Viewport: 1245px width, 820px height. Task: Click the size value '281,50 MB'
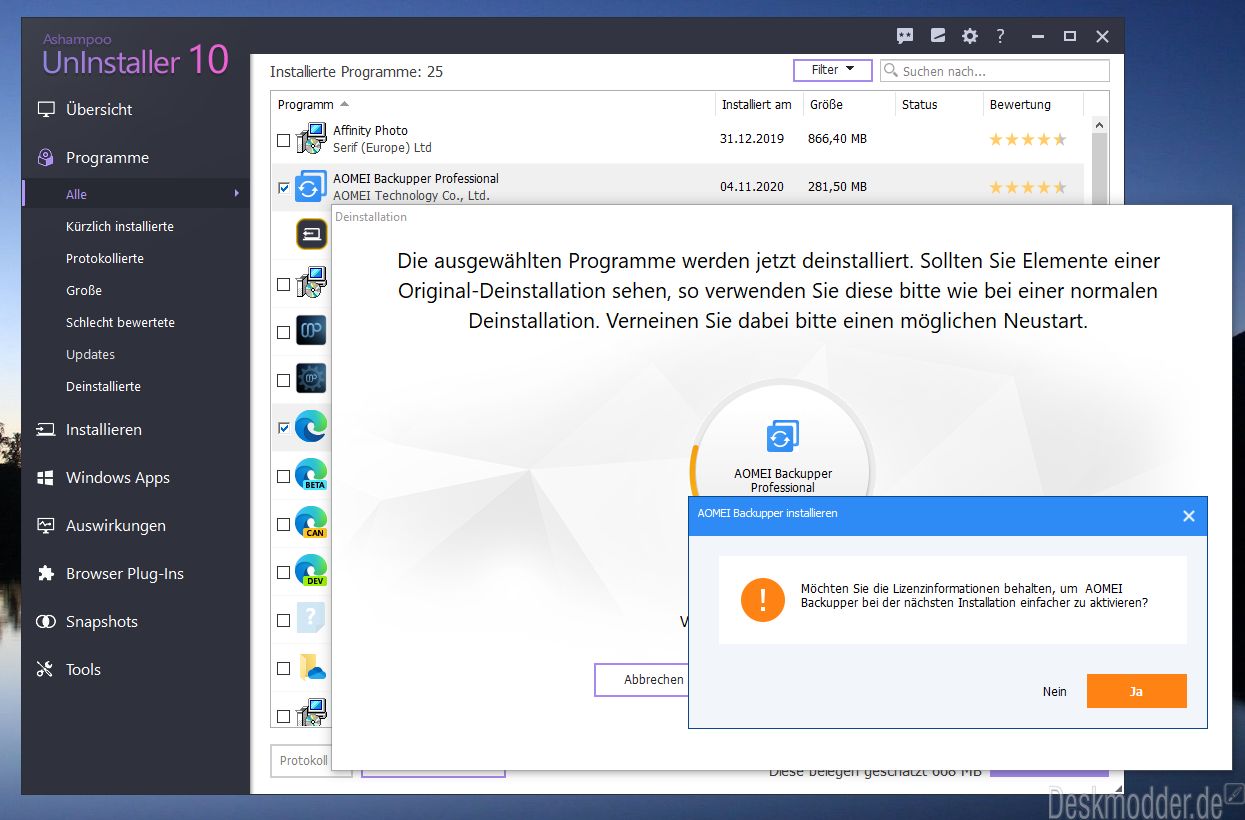click(x=837, y=187)
